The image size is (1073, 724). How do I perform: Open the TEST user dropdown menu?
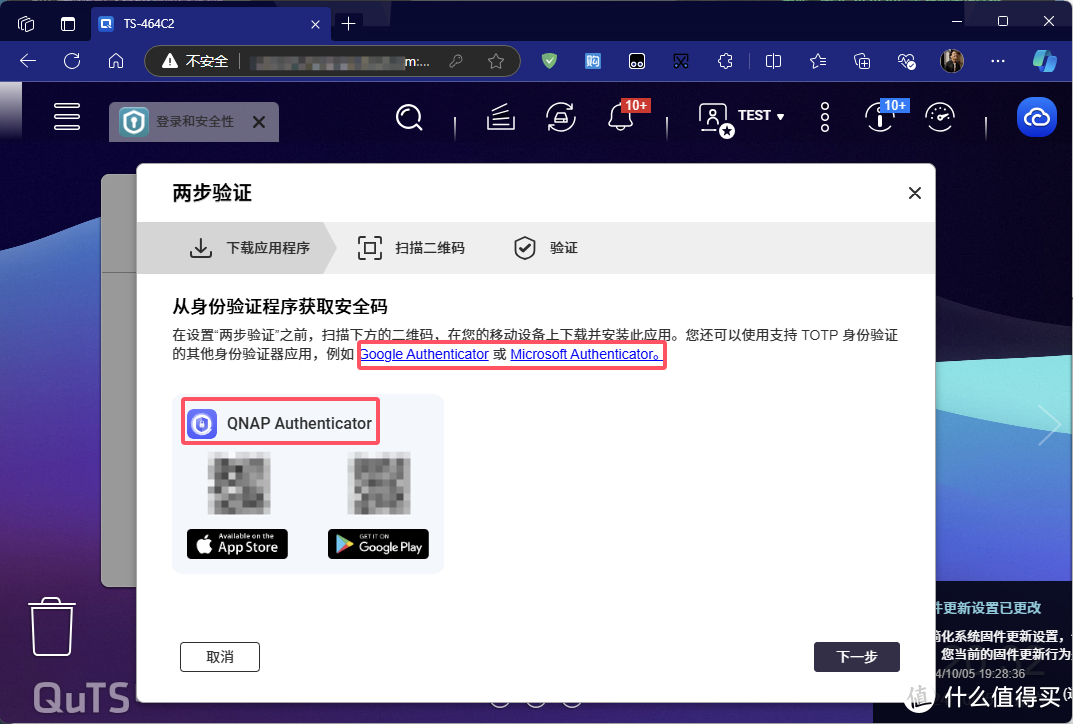tap(744, 116)
